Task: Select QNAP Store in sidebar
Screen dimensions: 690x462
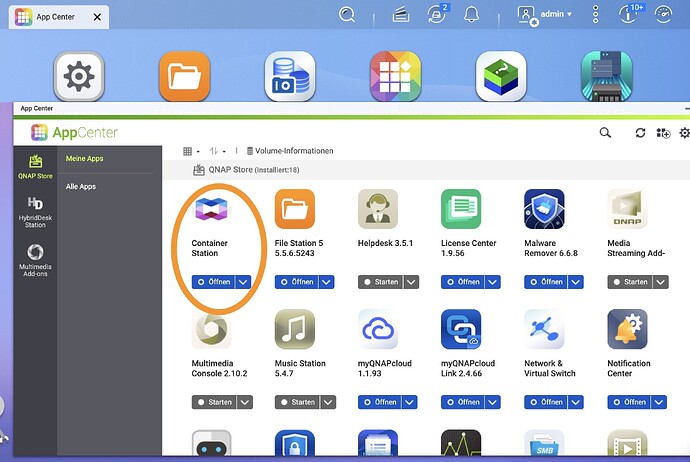Action: pos(35,167)
